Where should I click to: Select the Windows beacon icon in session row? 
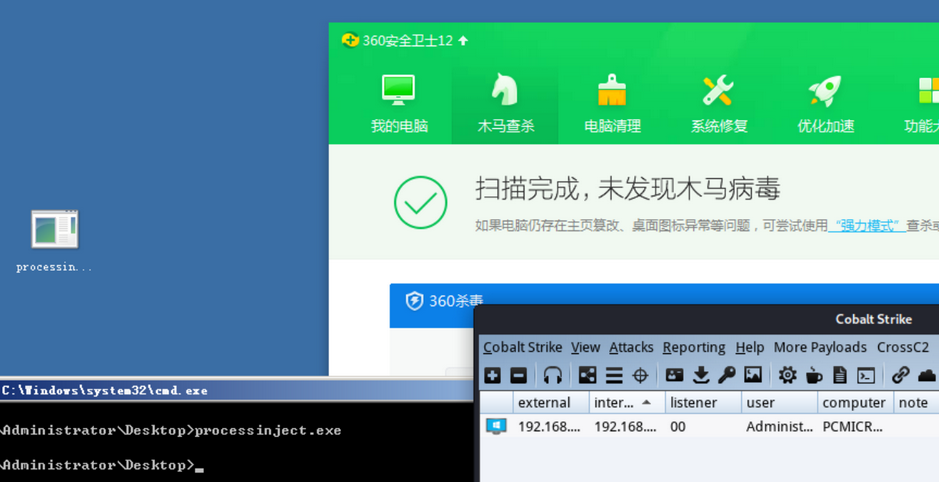(x=496, y=426)
